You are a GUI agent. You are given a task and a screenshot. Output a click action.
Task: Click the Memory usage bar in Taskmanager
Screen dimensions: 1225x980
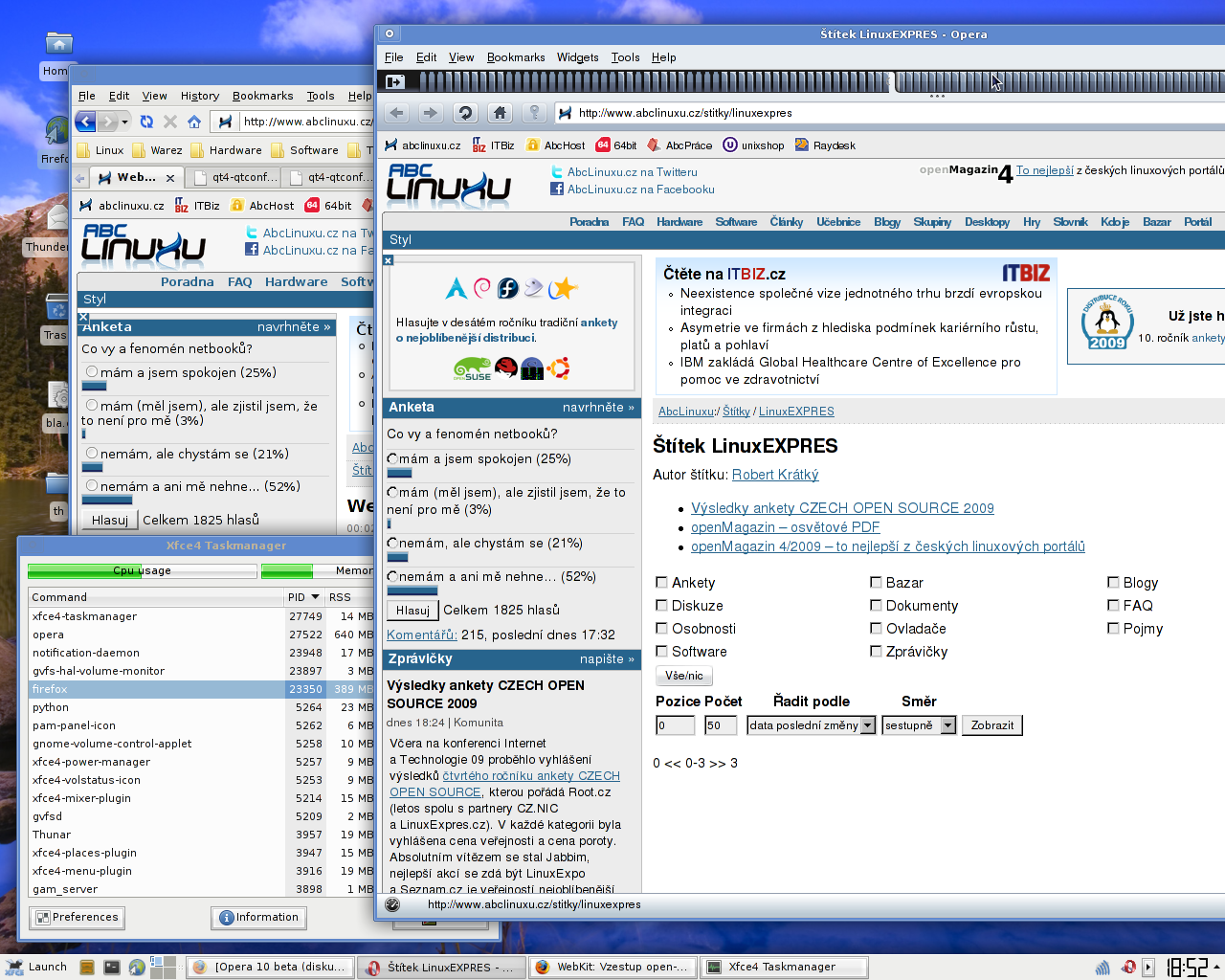[x=318, y=571]
